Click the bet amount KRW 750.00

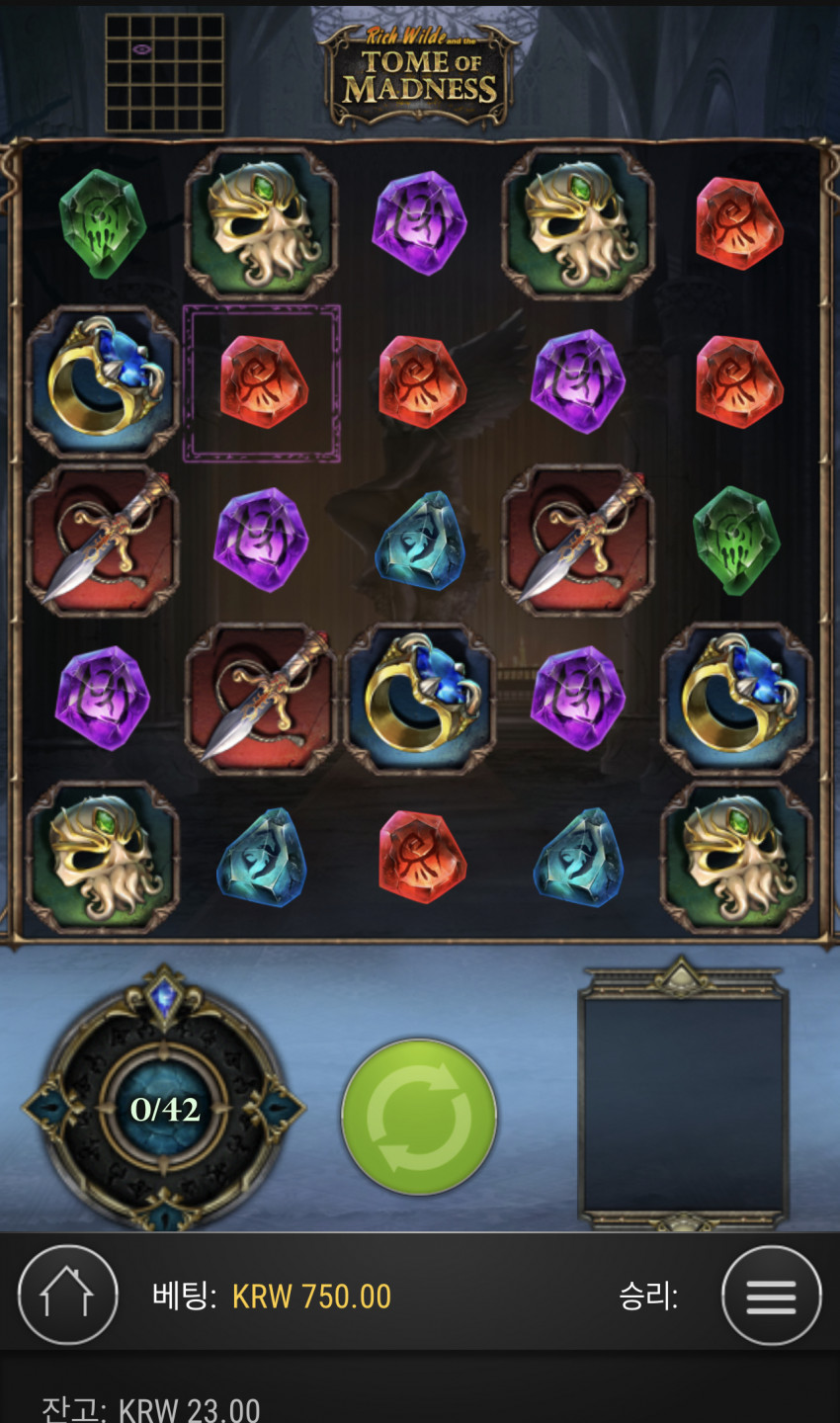(x=311, y=1297)
